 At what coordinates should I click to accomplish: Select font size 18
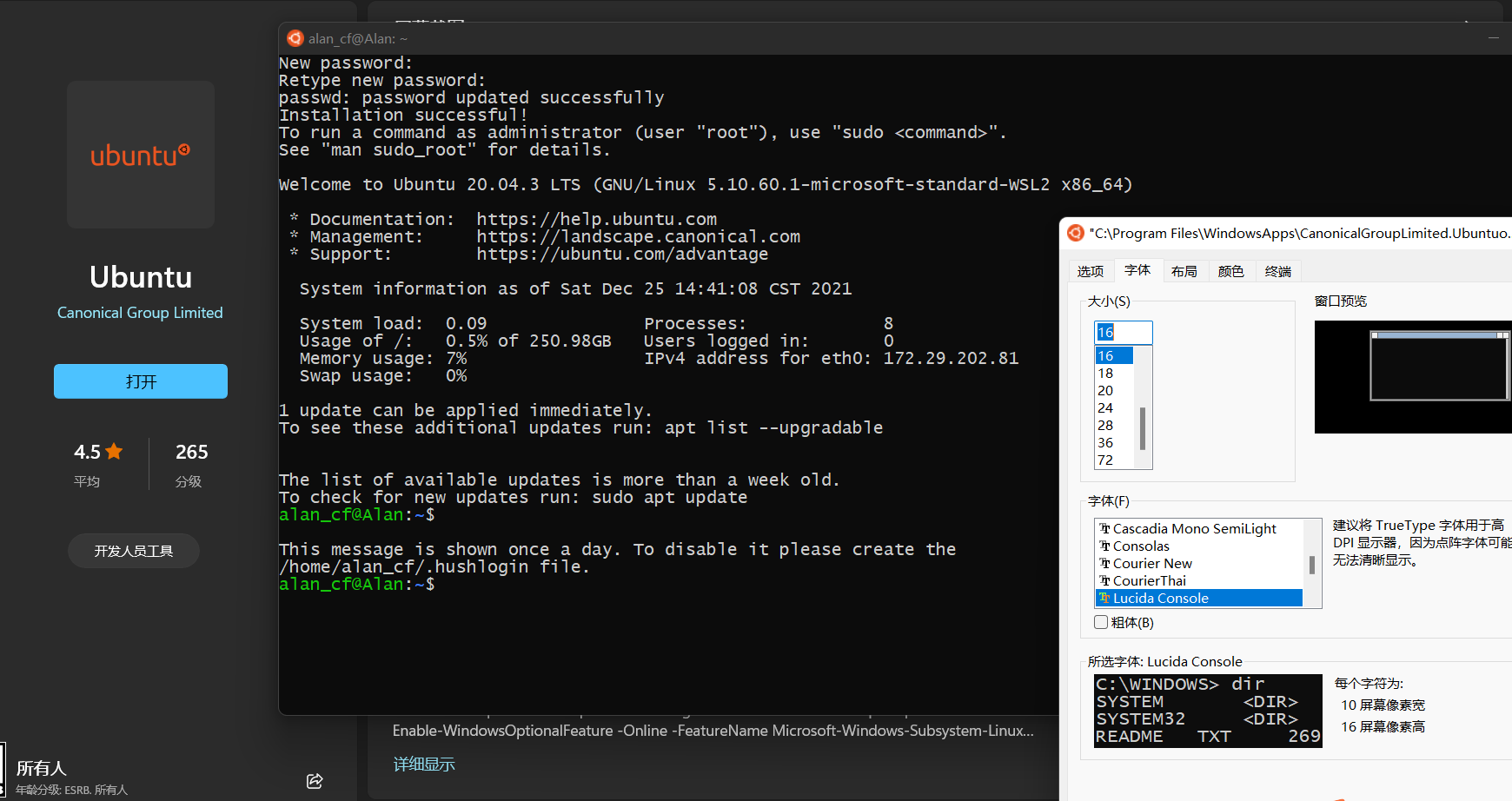1114,373
